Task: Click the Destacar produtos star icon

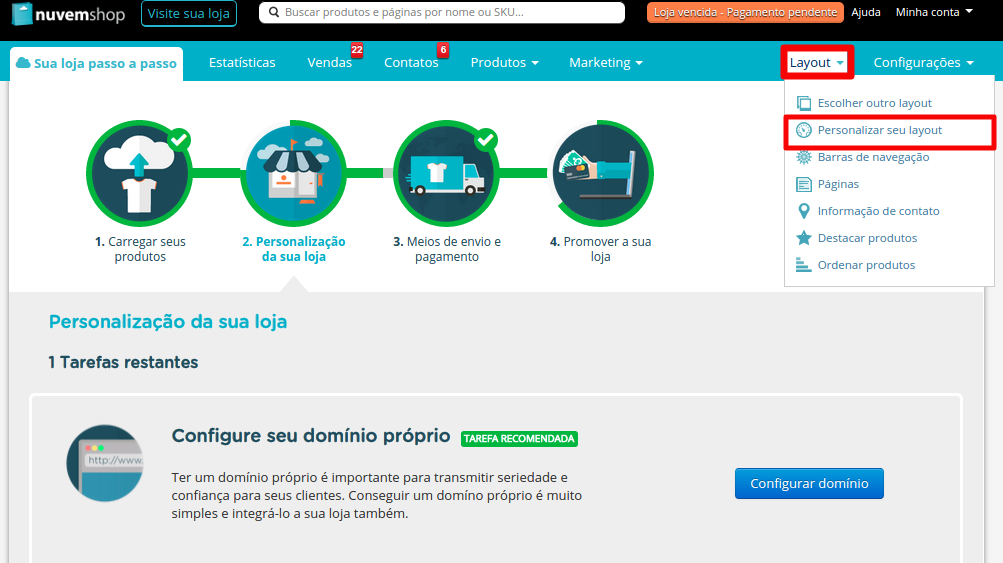Action: [x=803, y=238]
